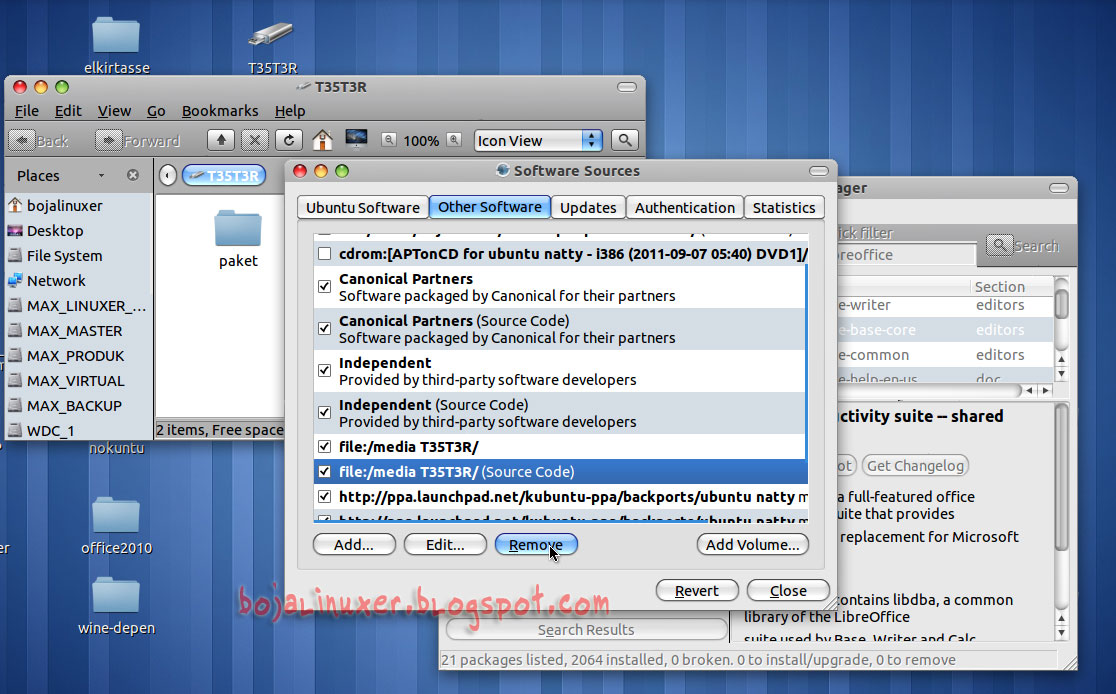Reload the current folder view
Screen dimensions: 1116x694
289,140
